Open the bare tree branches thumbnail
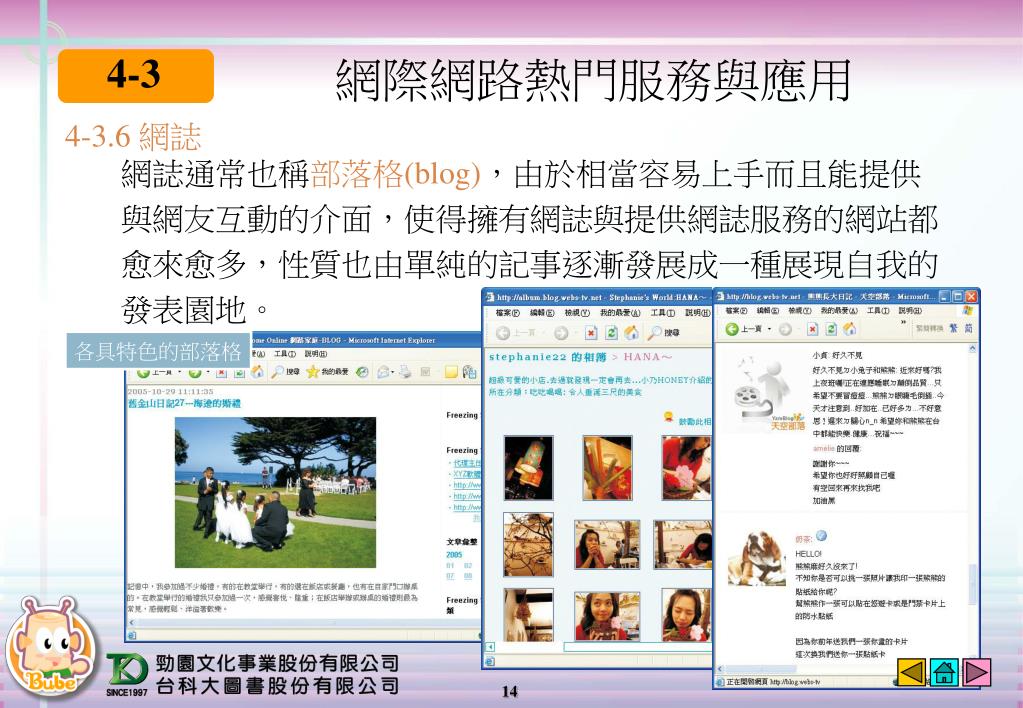The image size is (1023, 708). point(528,544)
